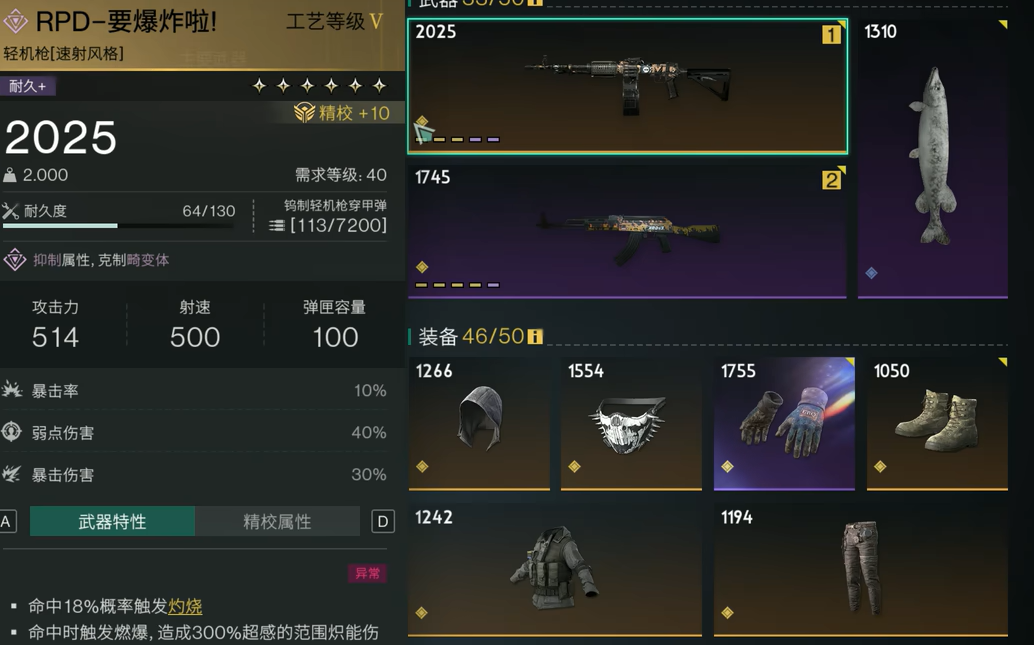Select the RPD machine gun slot 2025
The image size is (1034, 645).
[627, 86]
